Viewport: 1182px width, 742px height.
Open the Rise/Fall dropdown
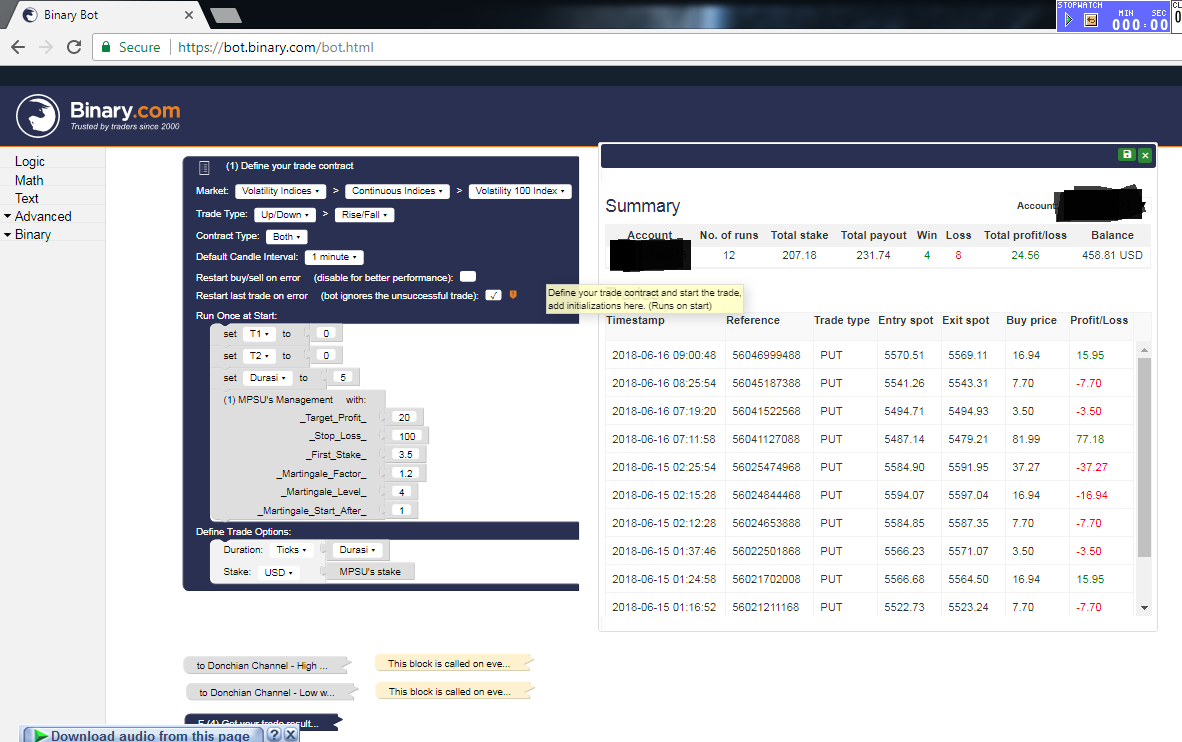[364, 215]
